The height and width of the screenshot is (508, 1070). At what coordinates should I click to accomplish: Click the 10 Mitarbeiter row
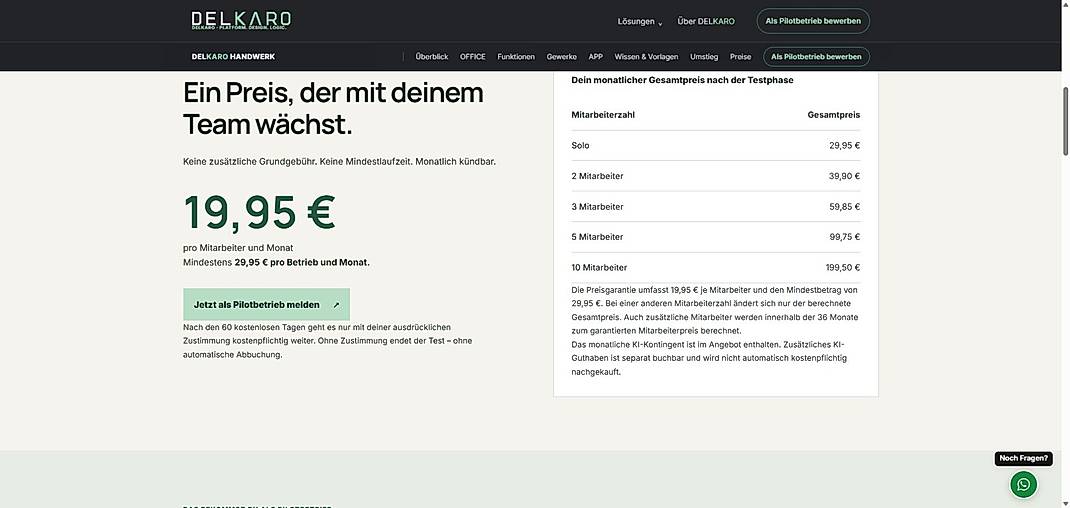(x=715, y=268)
